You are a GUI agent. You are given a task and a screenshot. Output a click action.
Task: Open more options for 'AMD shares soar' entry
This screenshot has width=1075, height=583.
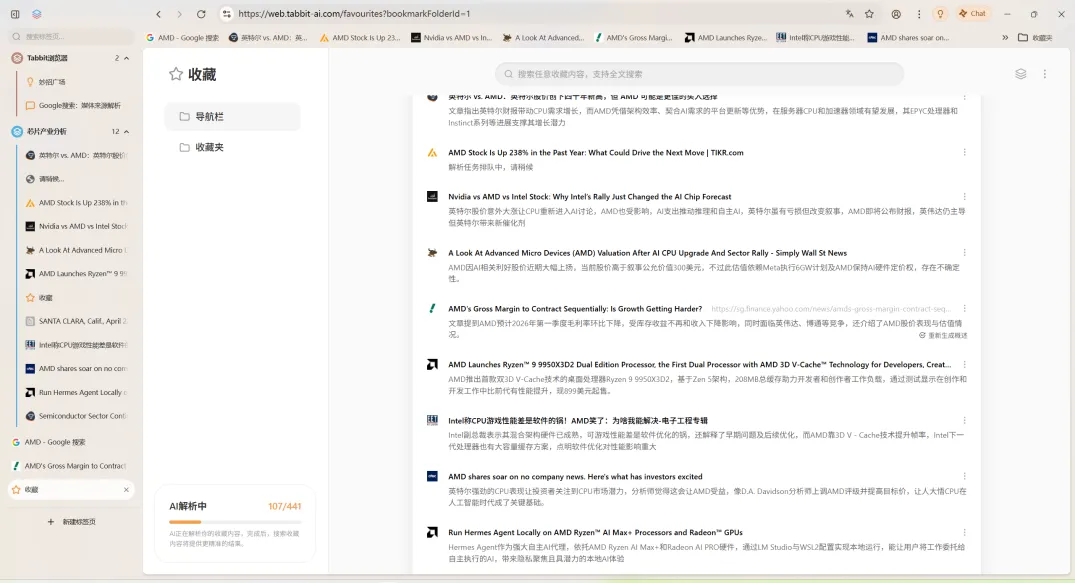click(965, 476)
